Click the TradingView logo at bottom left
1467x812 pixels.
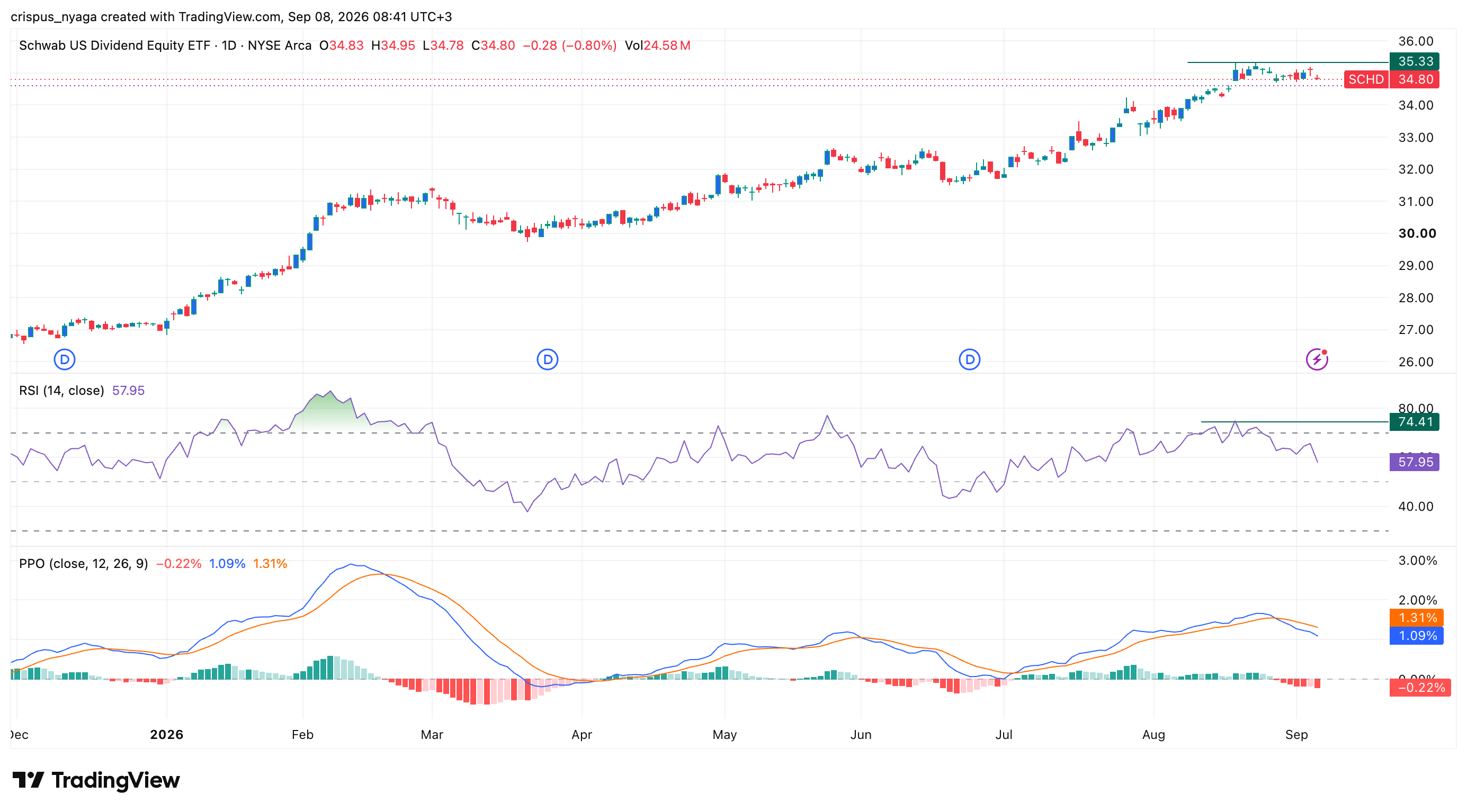96,780
